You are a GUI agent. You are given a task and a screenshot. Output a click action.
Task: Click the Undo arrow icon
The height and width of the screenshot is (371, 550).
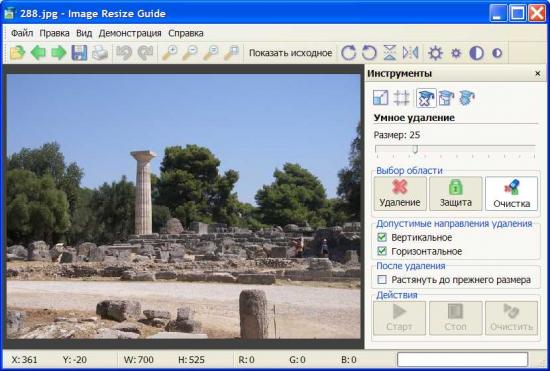[x=124, y=53]
